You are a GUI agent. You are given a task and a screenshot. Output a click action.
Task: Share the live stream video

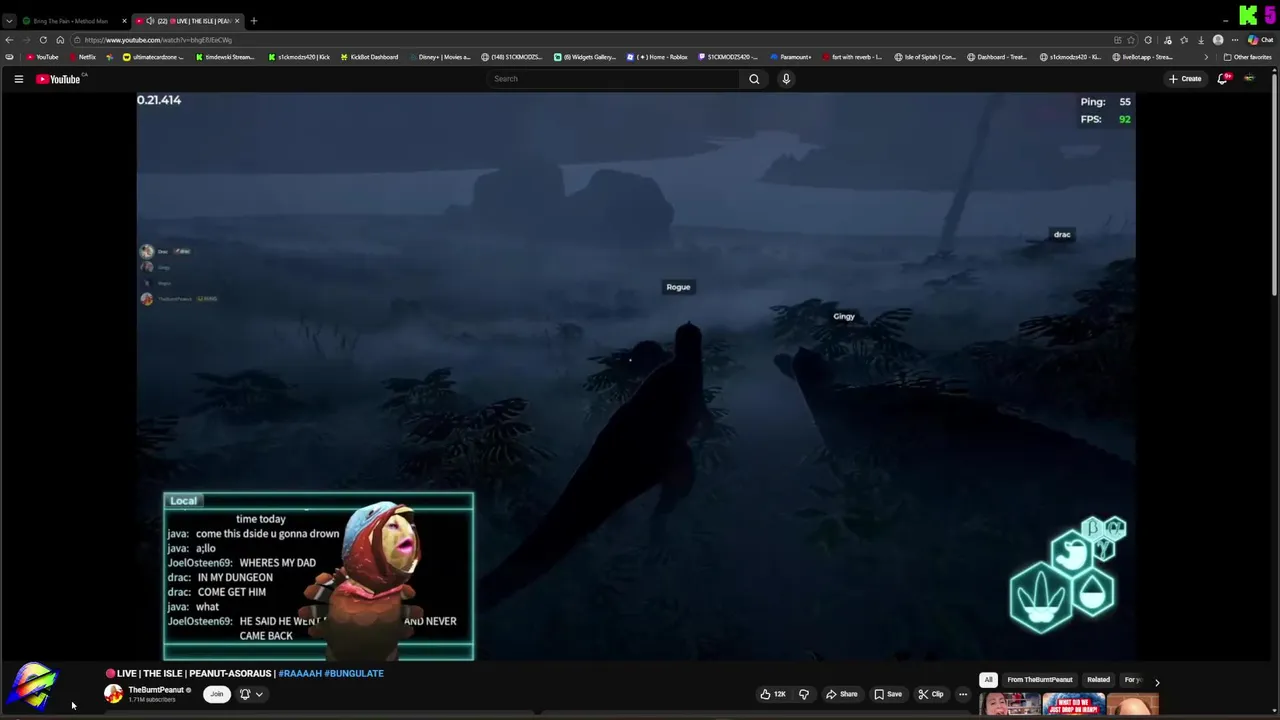(842, 694)
